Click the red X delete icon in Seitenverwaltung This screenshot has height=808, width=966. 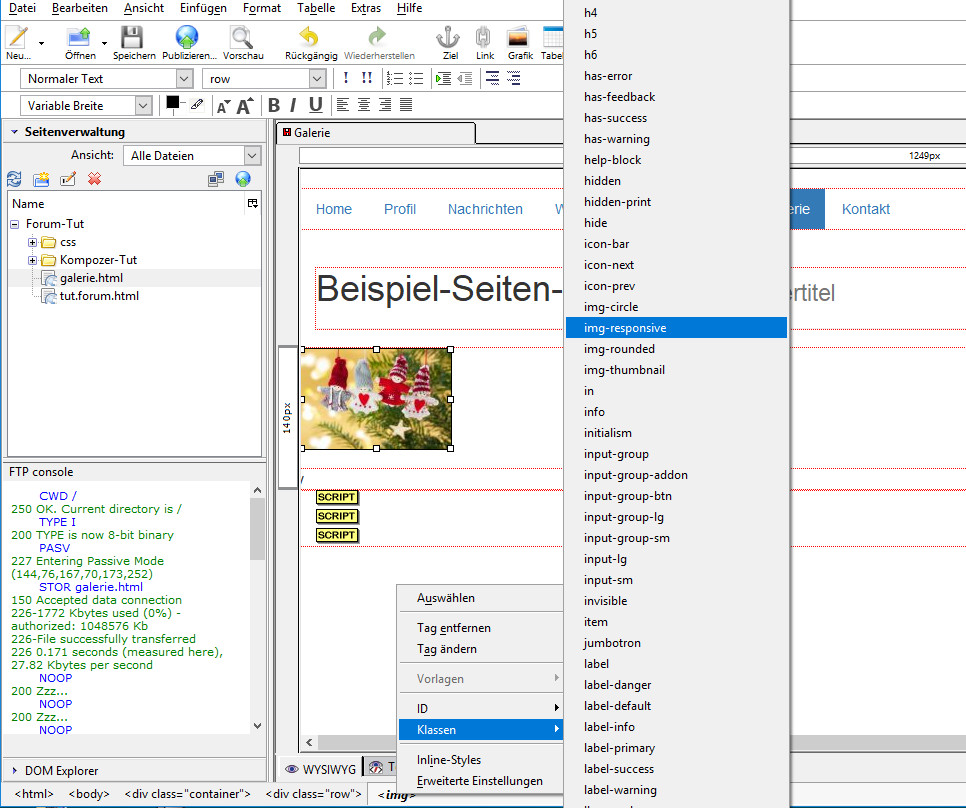[94, 179]
